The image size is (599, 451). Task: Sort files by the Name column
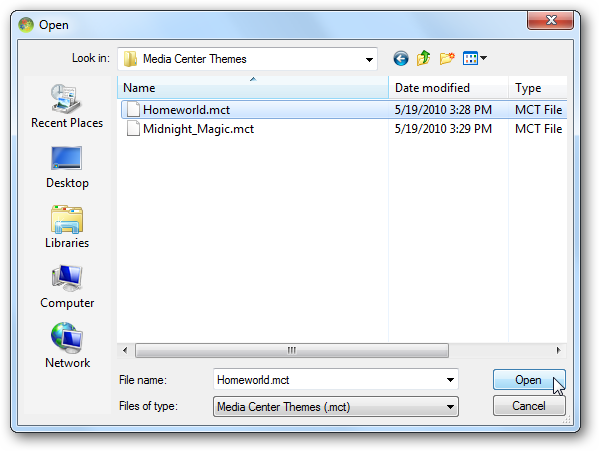coord(253,88)
